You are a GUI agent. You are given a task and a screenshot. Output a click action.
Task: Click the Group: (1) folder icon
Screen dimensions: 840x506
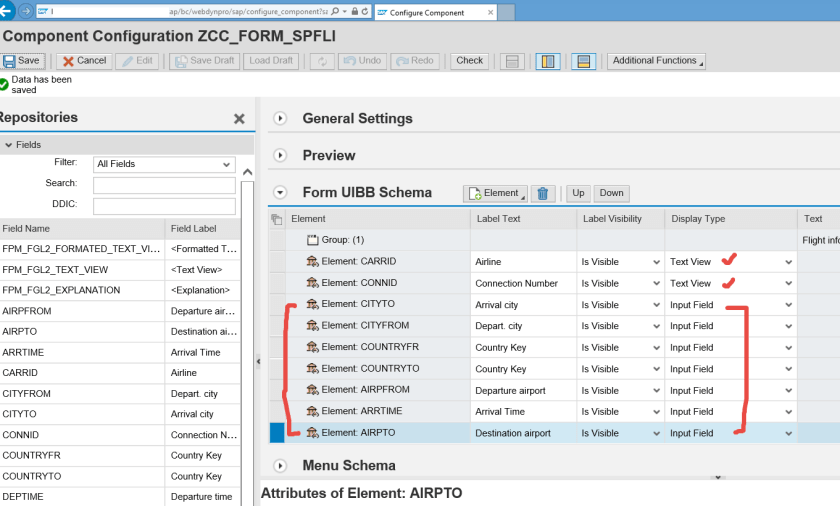click(x=312, y=240)
